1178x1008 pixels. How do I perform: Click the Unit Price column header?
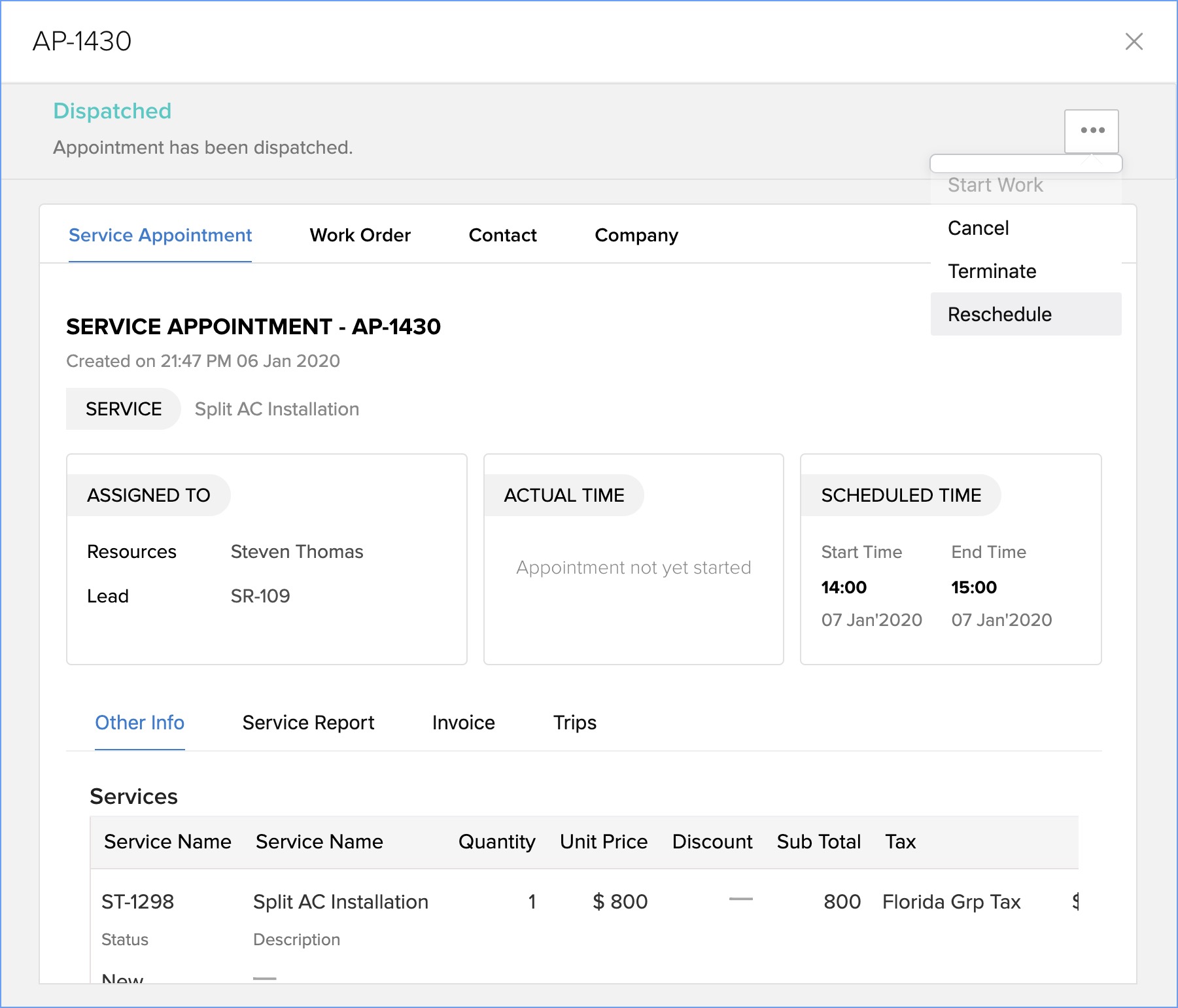point(603,842)
